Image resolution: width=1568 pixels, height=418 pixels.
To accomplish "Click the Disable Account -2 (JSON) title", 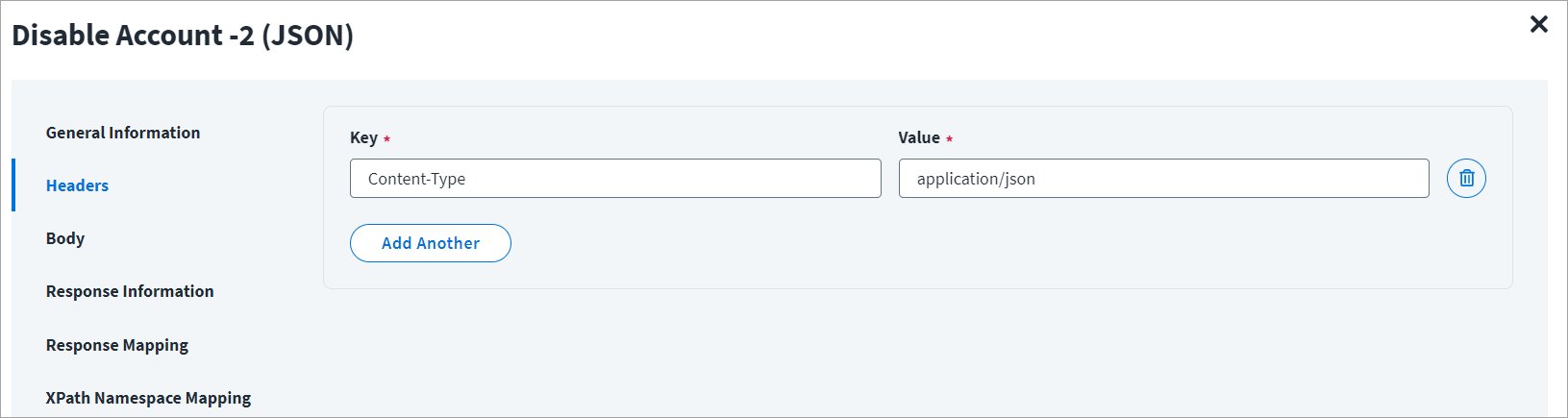I will point(183,36).
